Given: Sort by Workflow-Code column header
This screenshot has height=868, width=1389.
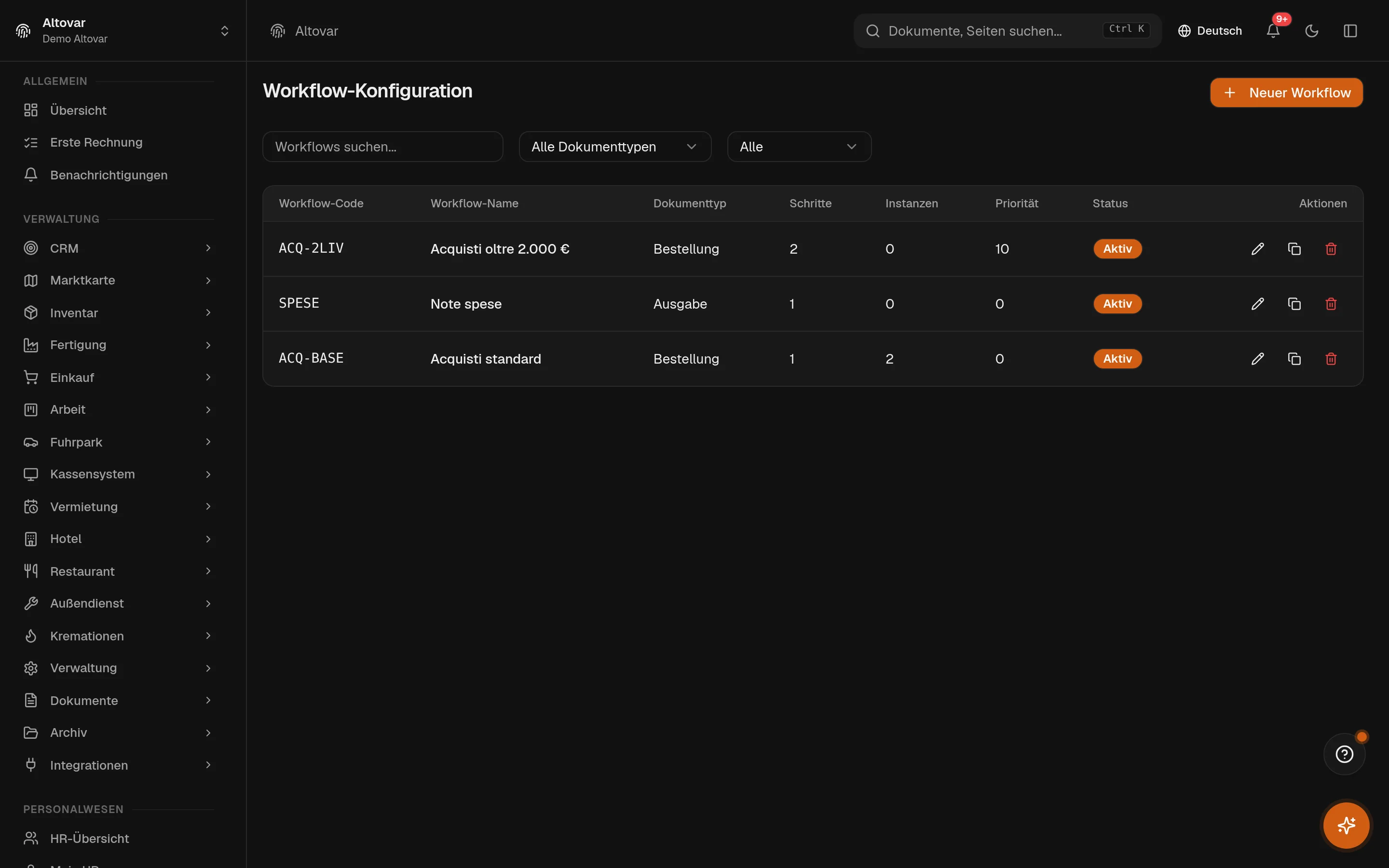Looking at the screenshot, I should 321,203.
